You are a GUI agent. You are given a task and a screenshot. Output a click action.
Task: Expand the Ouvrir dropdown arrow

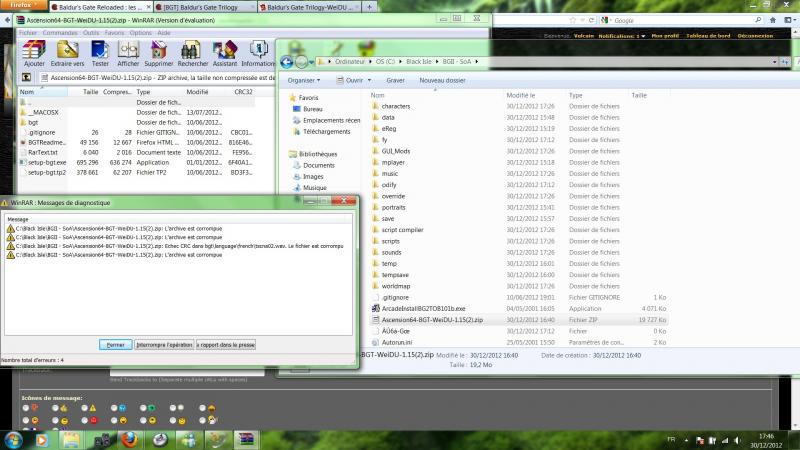pos(369,81)
